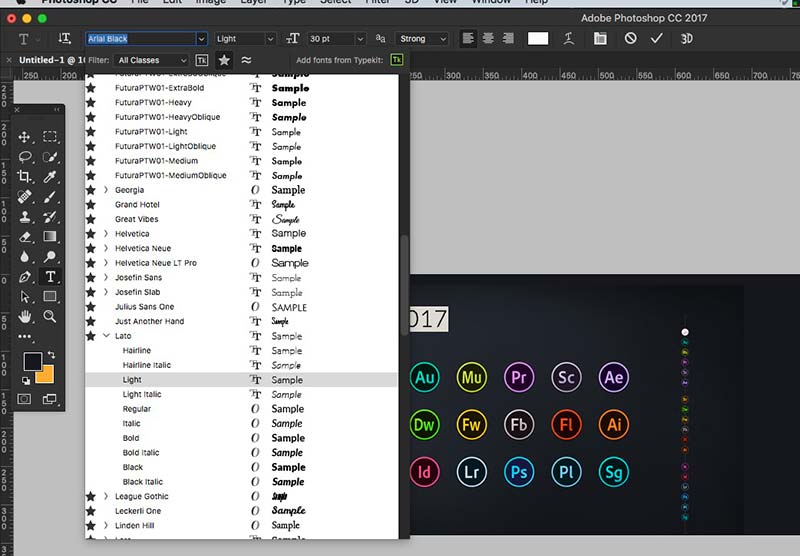The width and height of the screenshot is (800, 556).
Task: Unfavorite the Great Vibes font star
Action: [x=91, y=219]
